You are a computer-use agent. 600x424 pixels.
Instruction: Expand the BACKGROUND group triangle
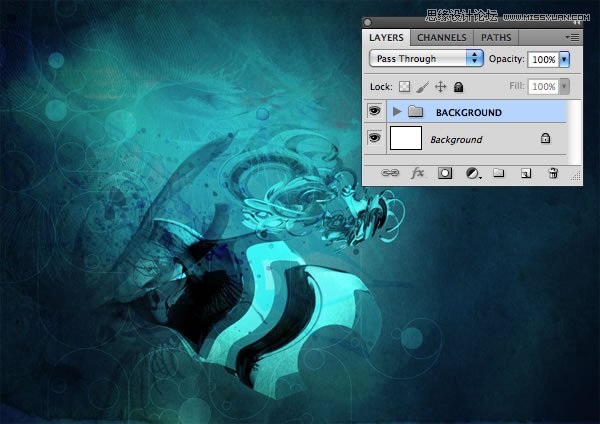(397, 112)
